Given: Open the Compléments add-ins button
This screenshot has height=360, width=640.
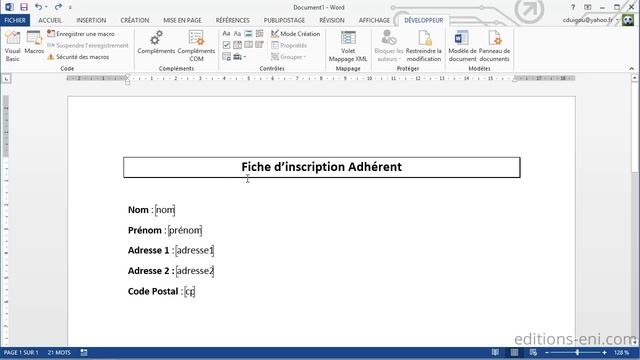Looking at the screenshot, I should tap(156, 42).
